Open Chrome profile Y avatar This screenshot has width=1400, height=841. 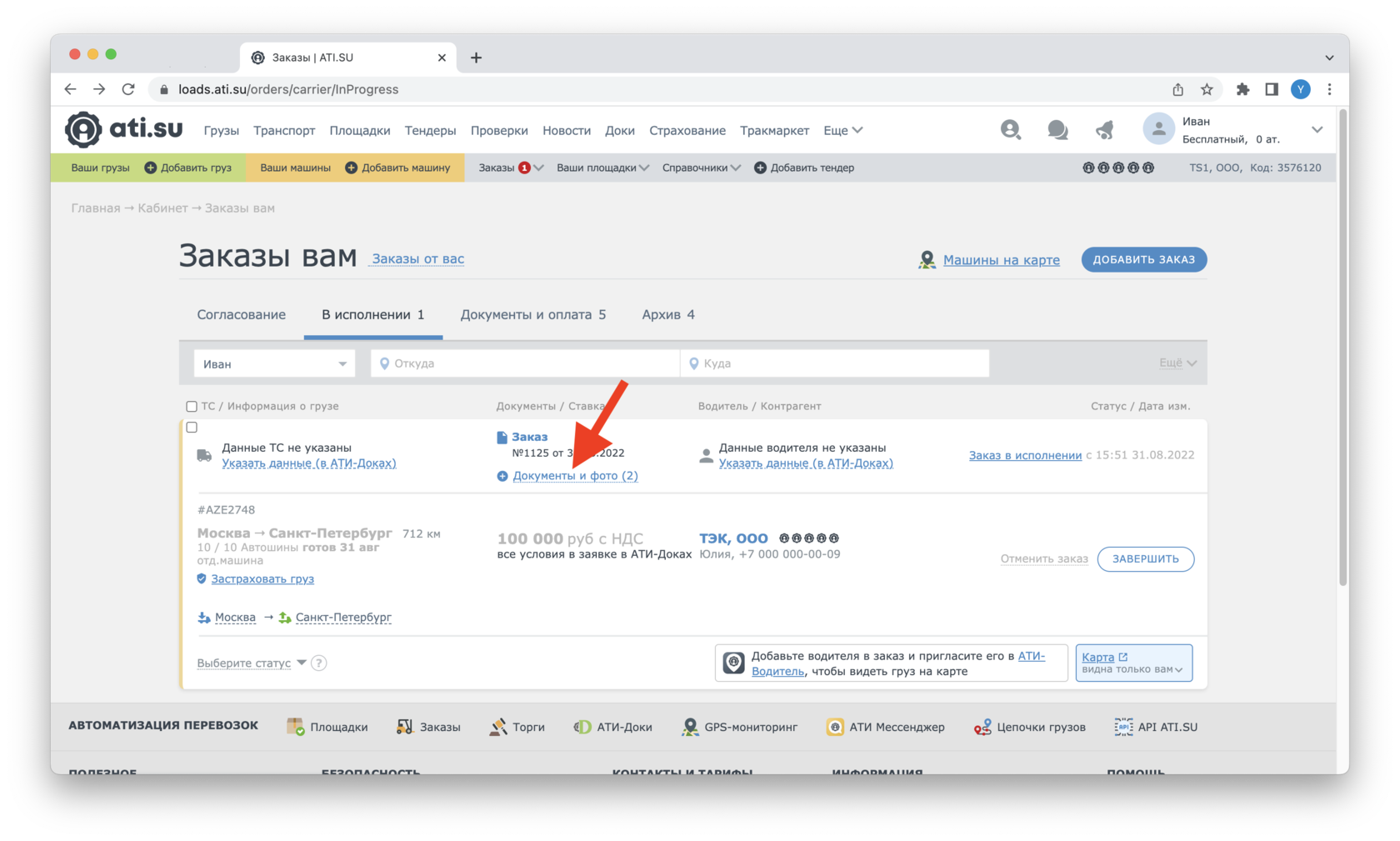pos(1301,89)
